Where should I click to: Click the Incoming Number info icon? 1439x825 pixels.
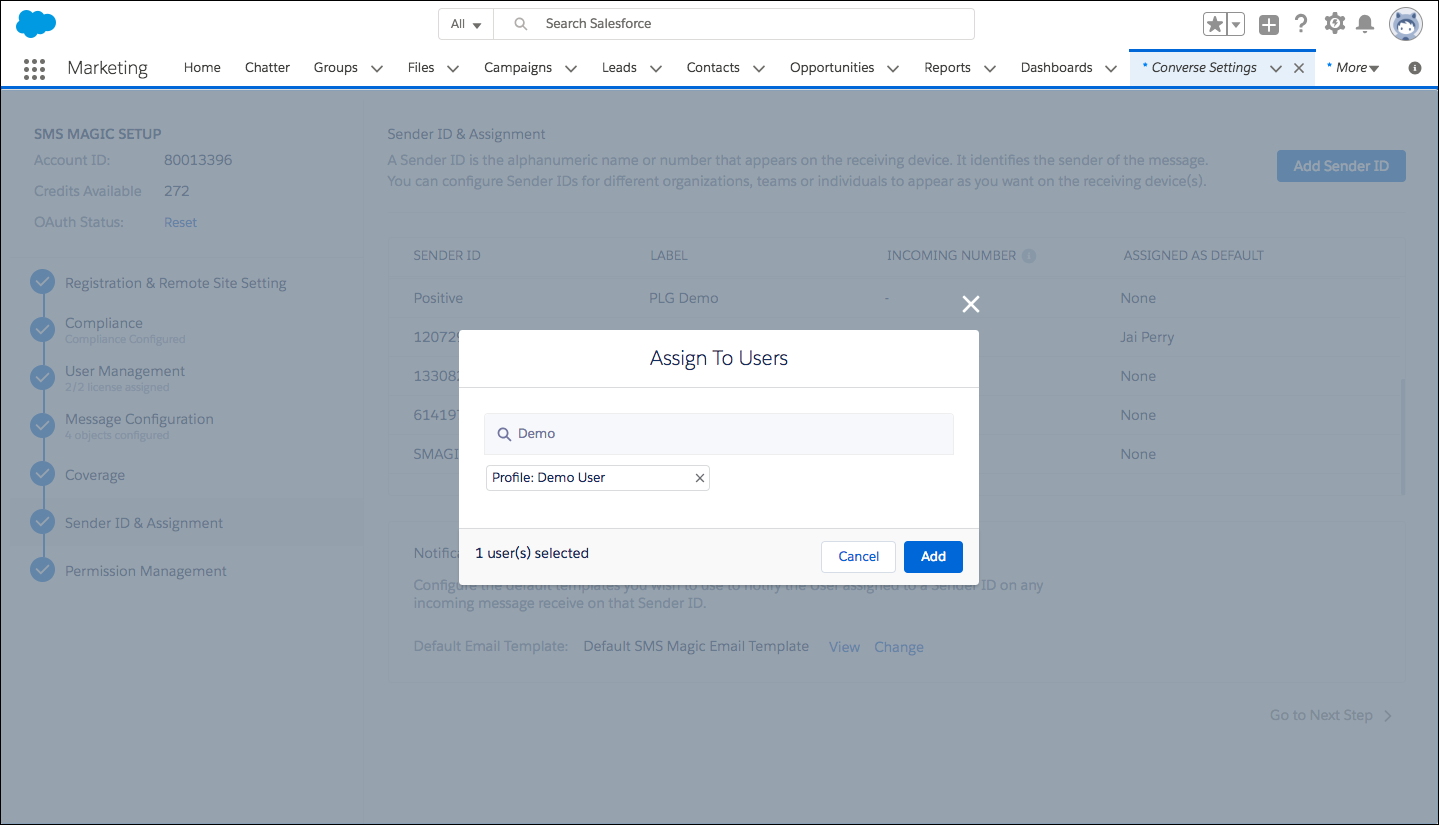[x=1030, y=256]
